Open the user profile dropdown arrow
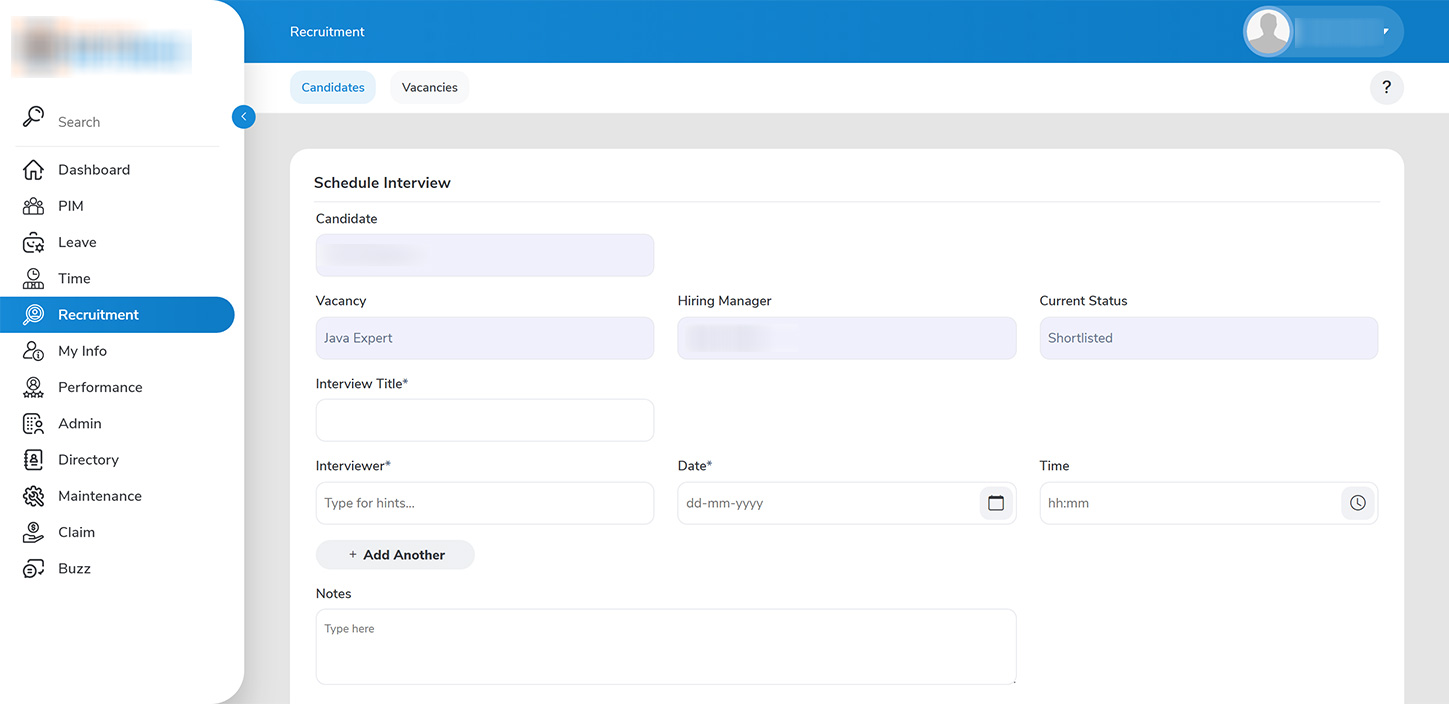Screen dimensions: 1449x704 tap(1385, 32)
